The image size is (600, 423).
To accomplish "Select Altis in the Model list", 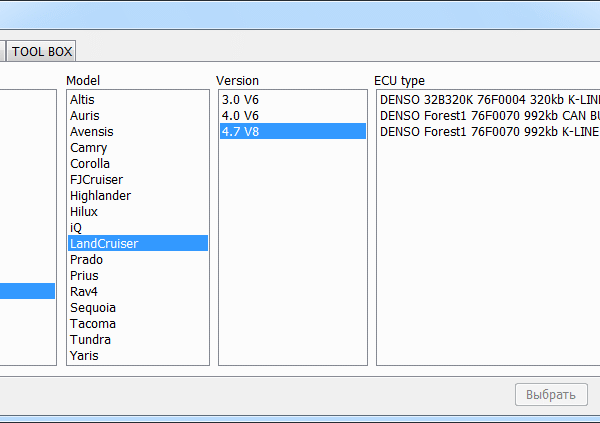I will (x=138, y=100).
